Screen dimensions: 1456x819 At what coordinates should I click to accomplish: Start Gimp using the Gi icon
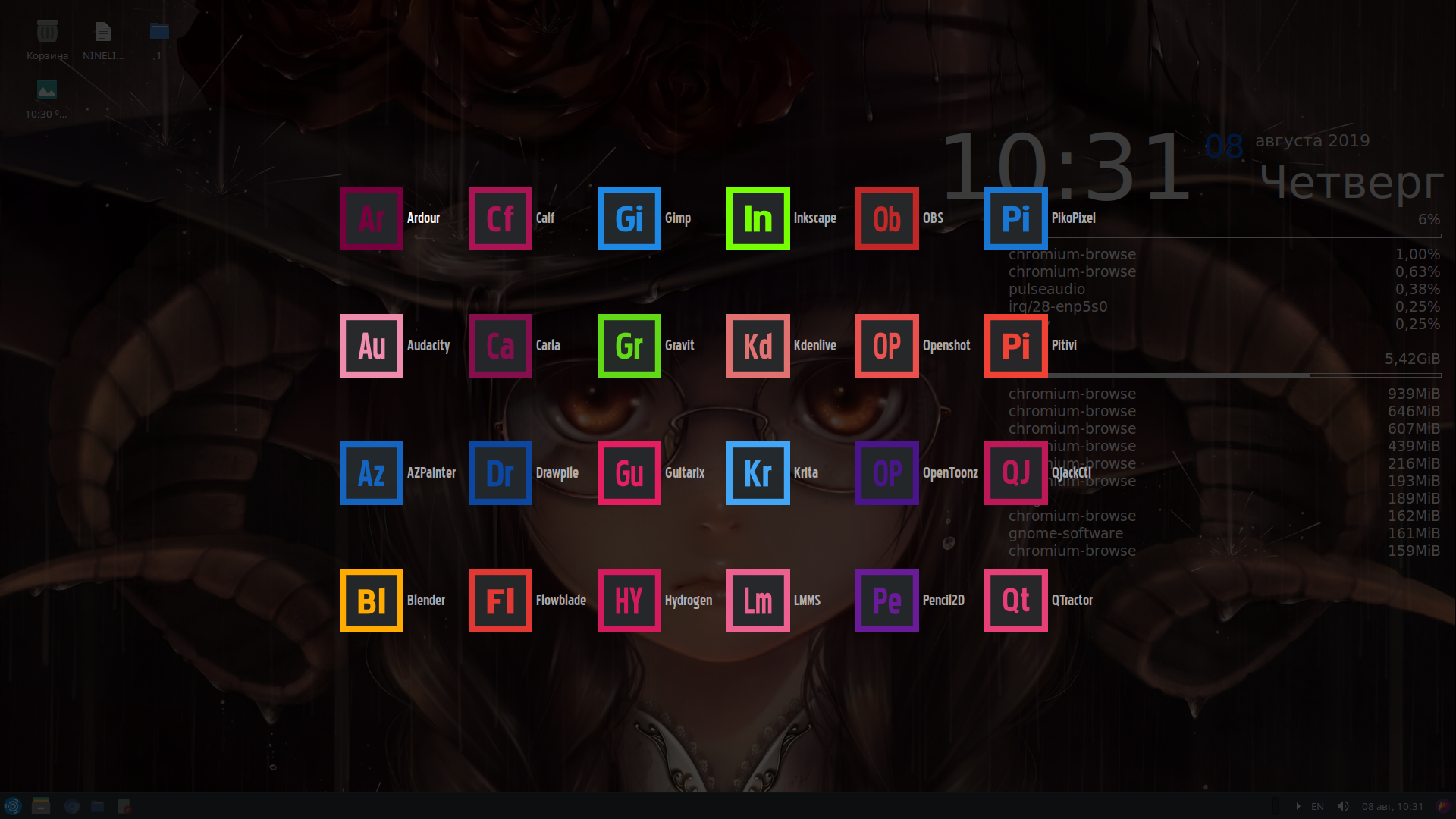(x=629, y=218)
